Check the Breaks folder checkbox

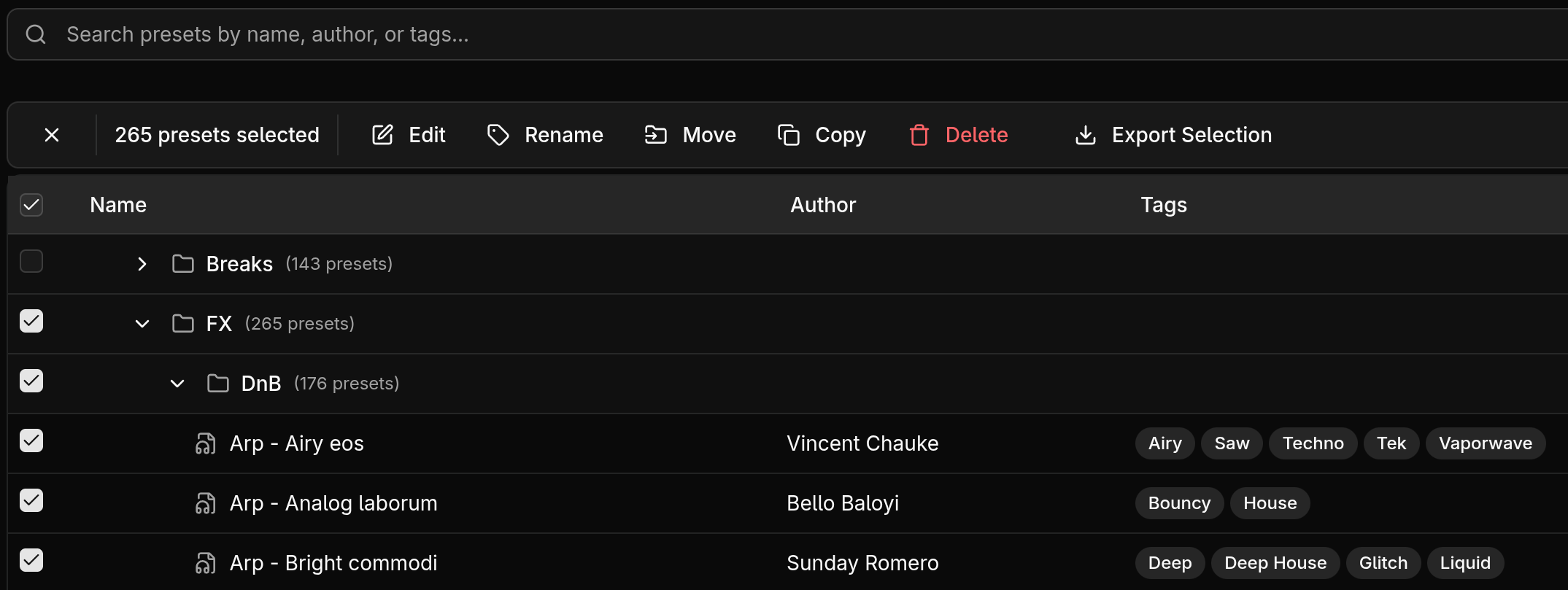[x=31, y=261]
